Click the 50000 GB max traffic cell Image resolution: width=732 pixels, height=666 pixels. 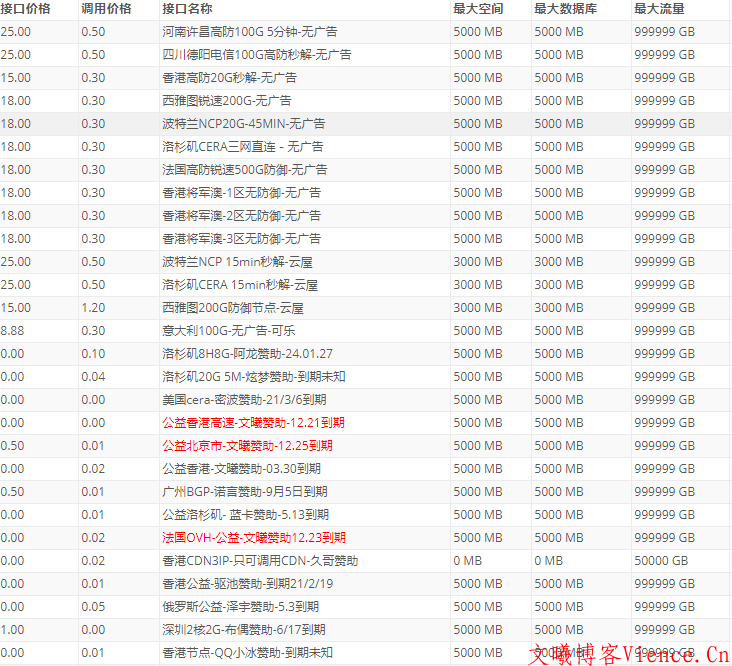coord(661,561)
